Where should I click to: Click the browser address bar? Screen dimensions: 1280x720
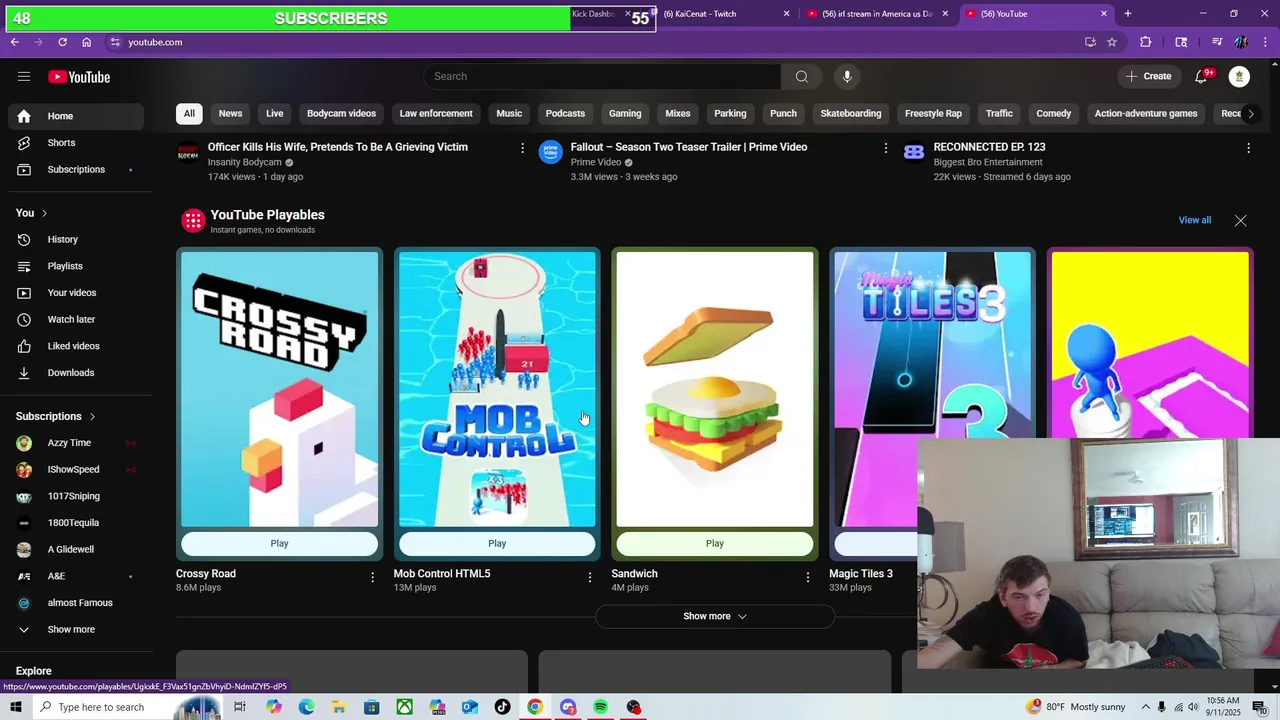tap(590, 42)
